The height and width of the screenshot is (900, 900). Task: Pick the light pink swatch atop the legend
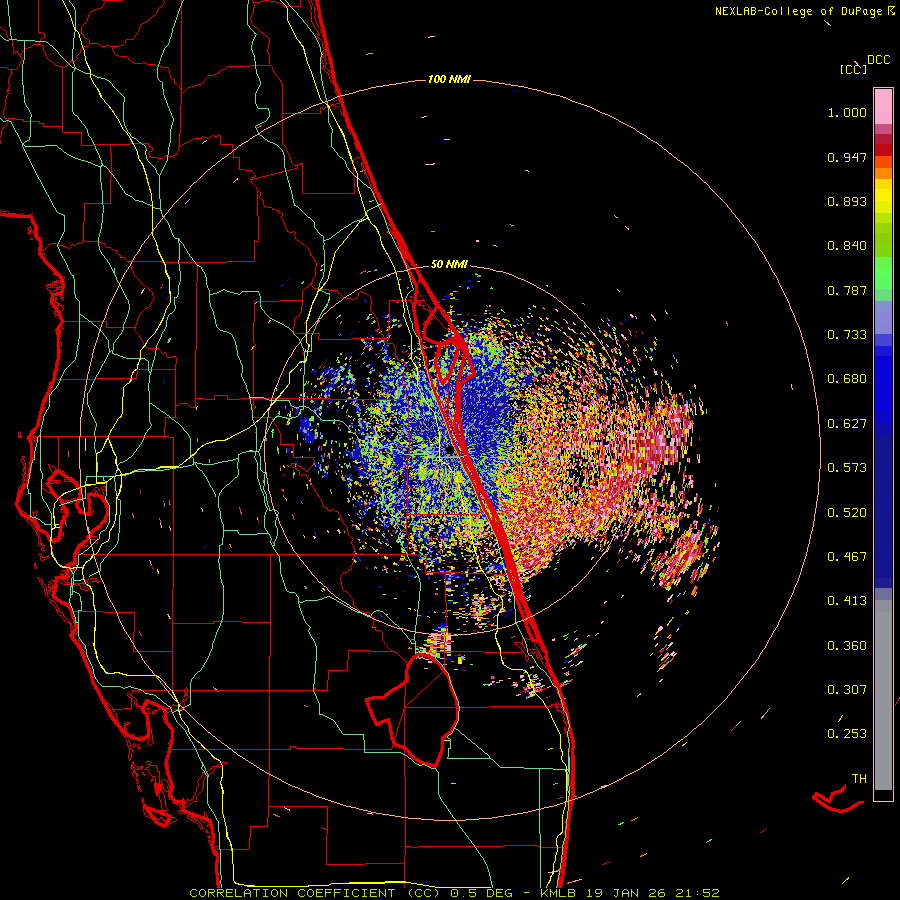pos(883,107)
